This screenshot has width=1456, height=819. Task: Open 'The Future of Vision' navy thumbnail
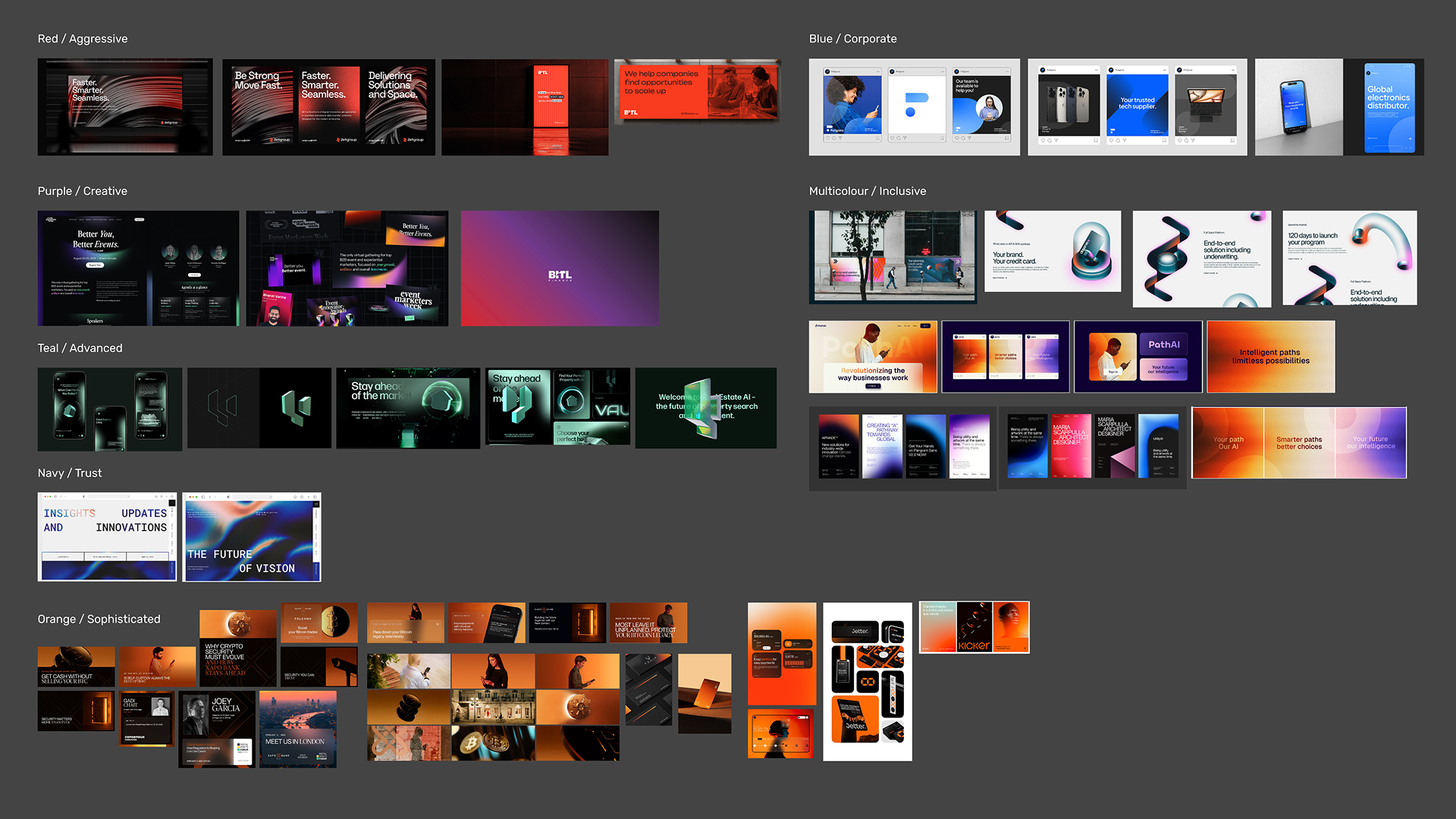coord(252,537)
